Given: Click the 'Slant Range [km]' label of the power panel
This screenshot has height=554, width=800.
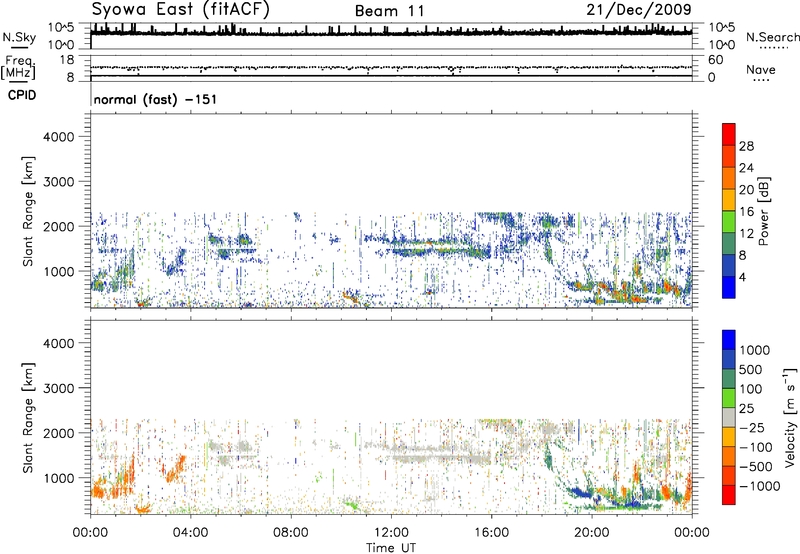Looking at the screenshot, I should 28,211.
